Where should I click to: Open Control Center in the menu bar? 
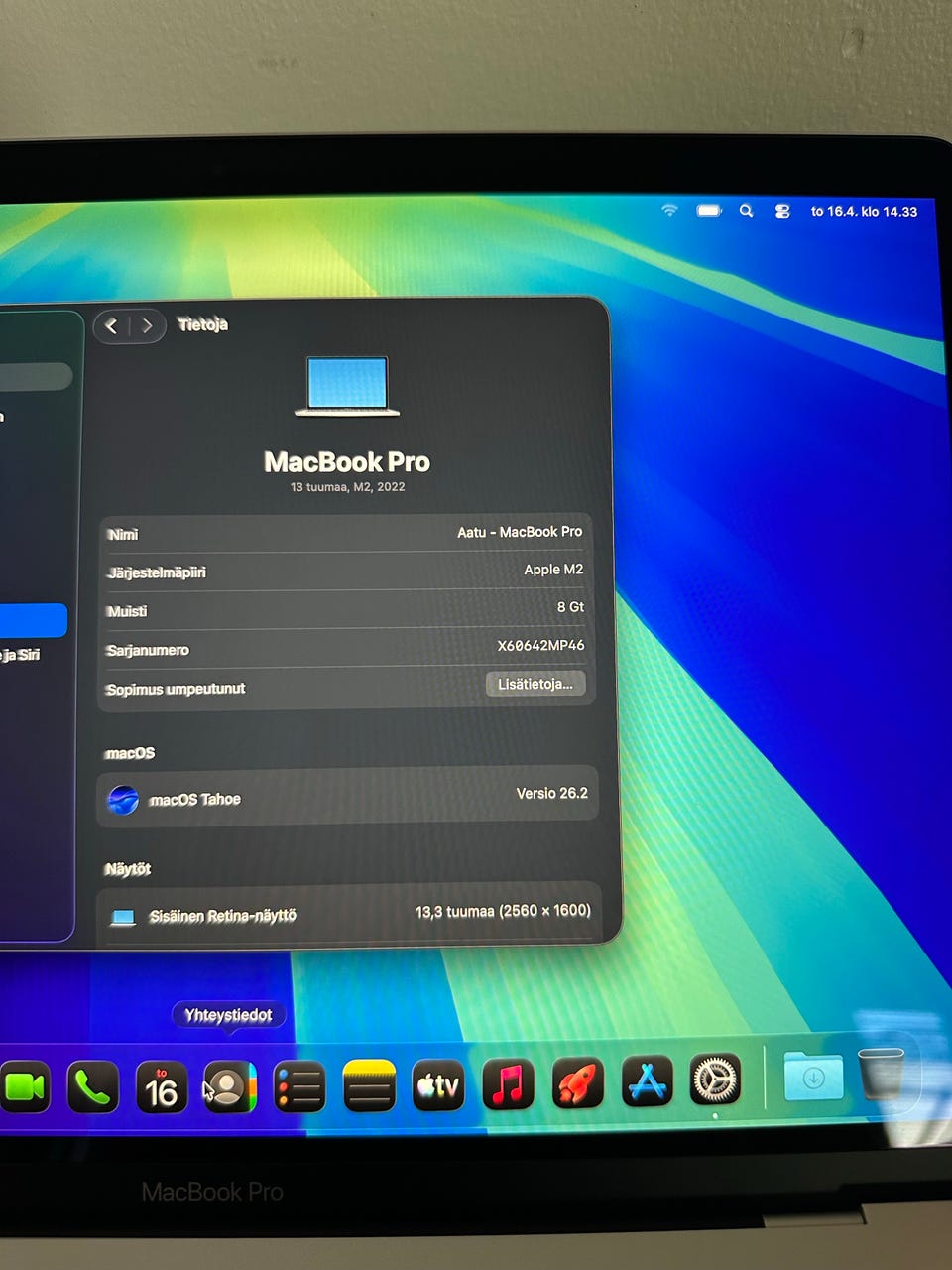pos(782,211)
